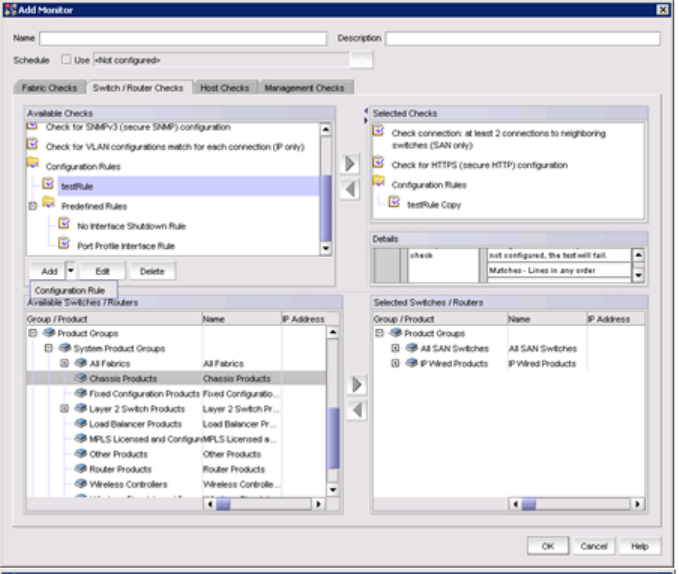The height and width of the screenshot is (574, 679).
Task: Expand the Layer 2 Switch Products node
Action: pyautogui.click(x=64, y=408)
